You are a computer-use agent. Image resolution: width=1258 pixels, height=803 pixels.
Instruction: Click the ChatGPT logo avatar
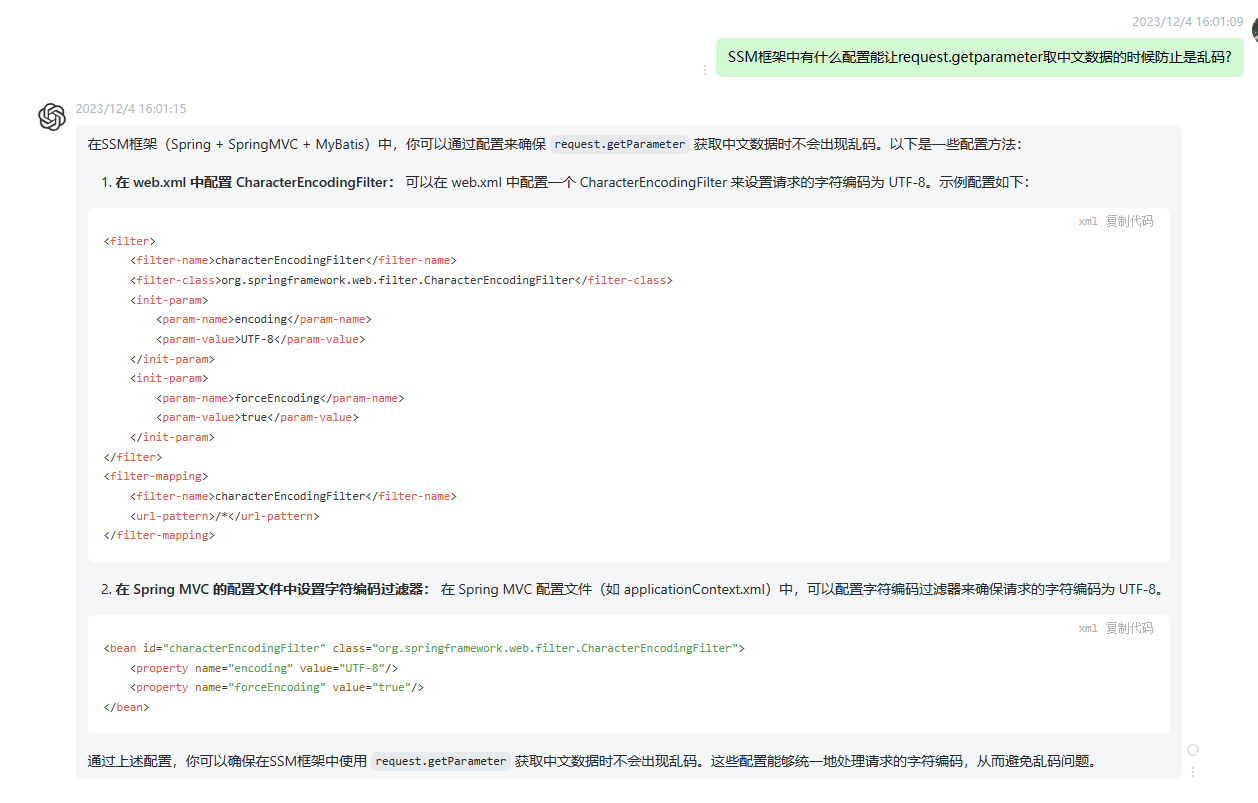pos(52,117)
